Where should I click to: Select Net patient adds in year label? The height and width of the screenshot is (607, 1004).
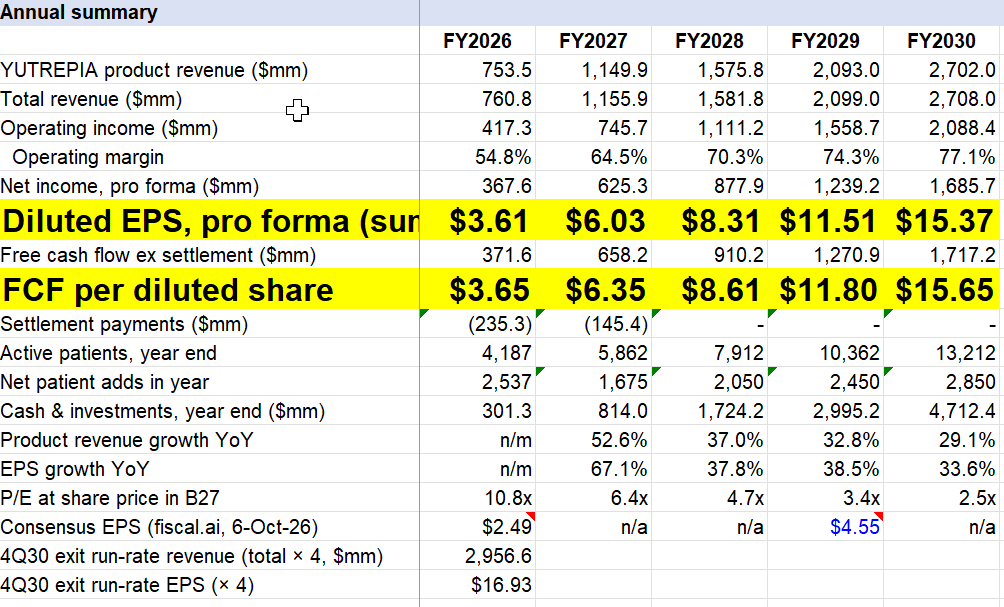209,382
